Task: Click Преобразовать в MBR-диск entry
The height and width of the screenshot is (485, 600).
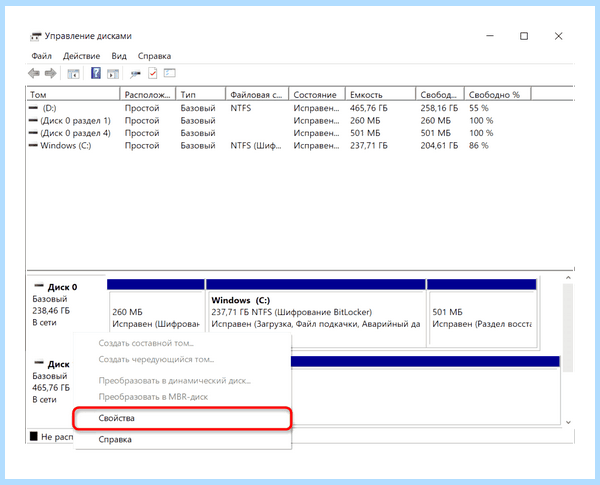Action: [182, 397]
